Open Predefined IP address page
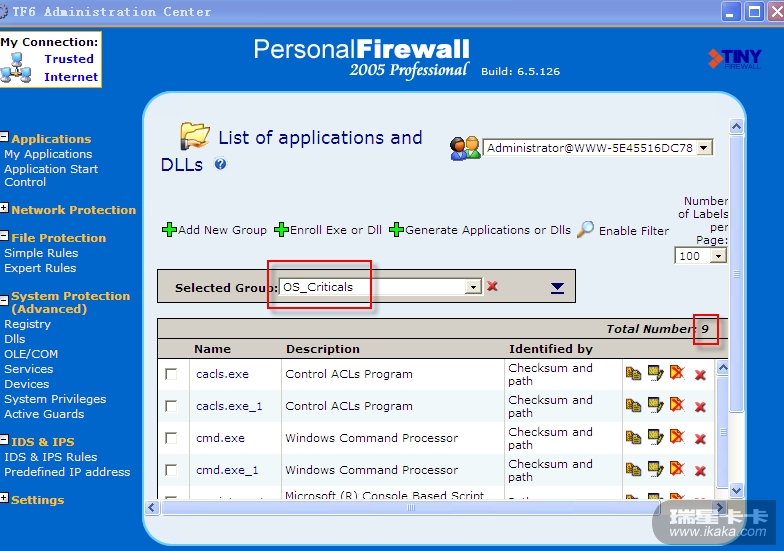The image size is (784, 551). pyautogui.click(x=67, y=472)
